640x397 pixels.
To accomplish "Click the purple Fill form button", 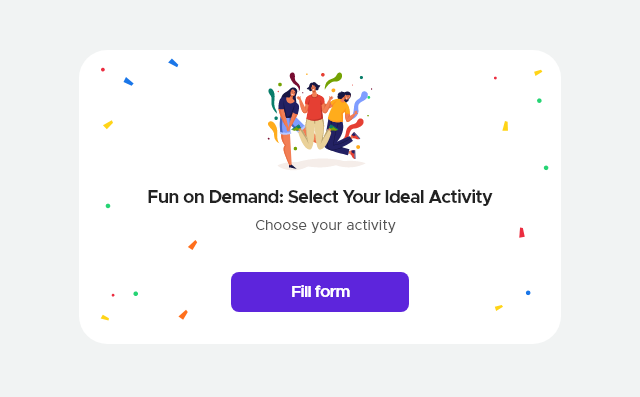I will point(320,292).
